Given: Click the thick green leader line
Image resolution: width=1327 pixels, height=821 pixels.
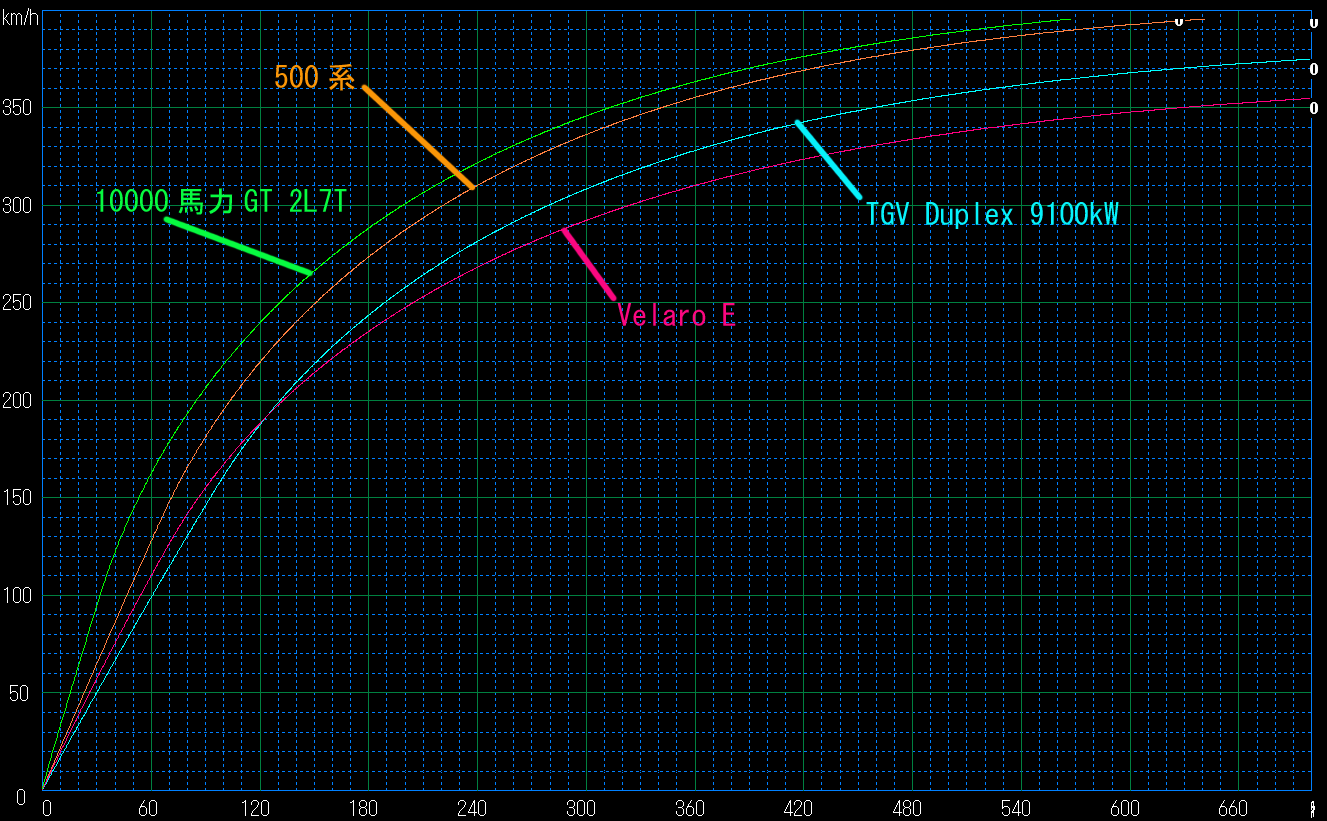Looking at the screenshot, I should pos(239,246).
